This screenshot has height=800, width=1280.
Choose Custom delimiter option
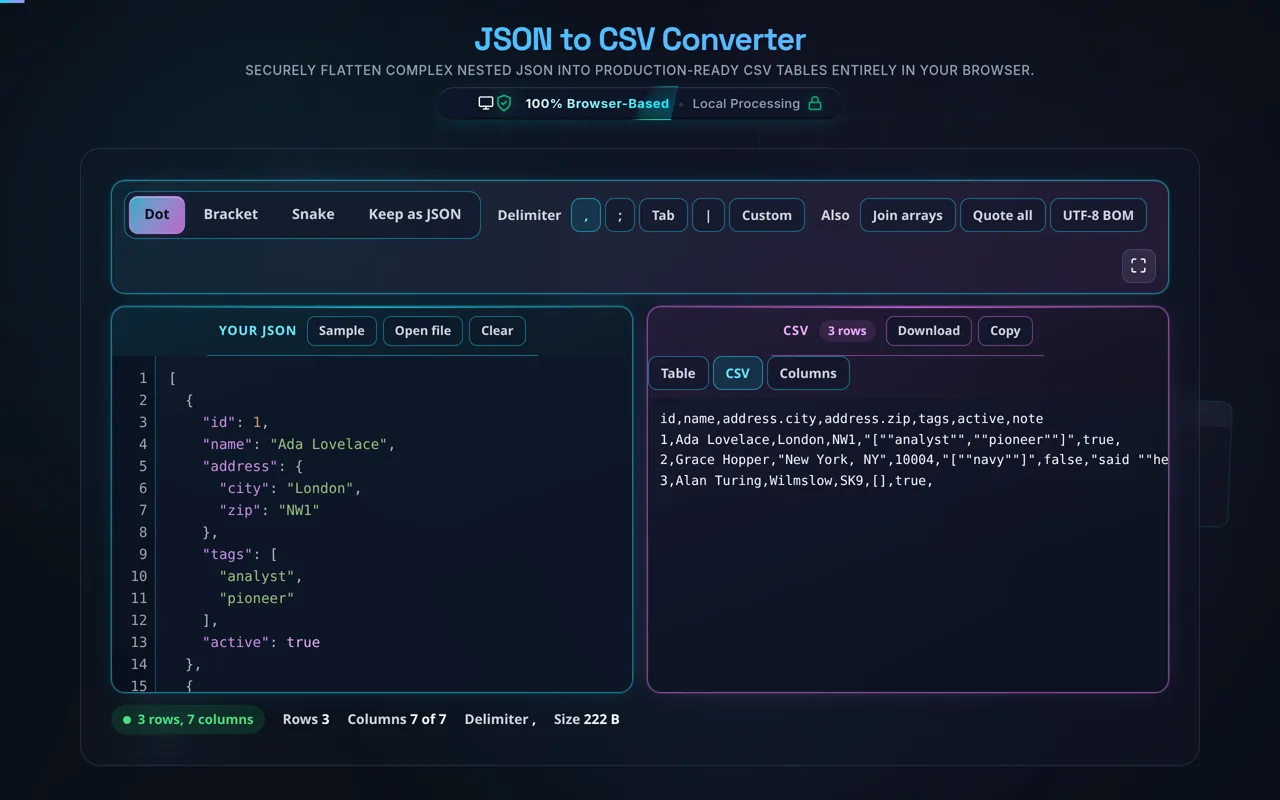767,215
